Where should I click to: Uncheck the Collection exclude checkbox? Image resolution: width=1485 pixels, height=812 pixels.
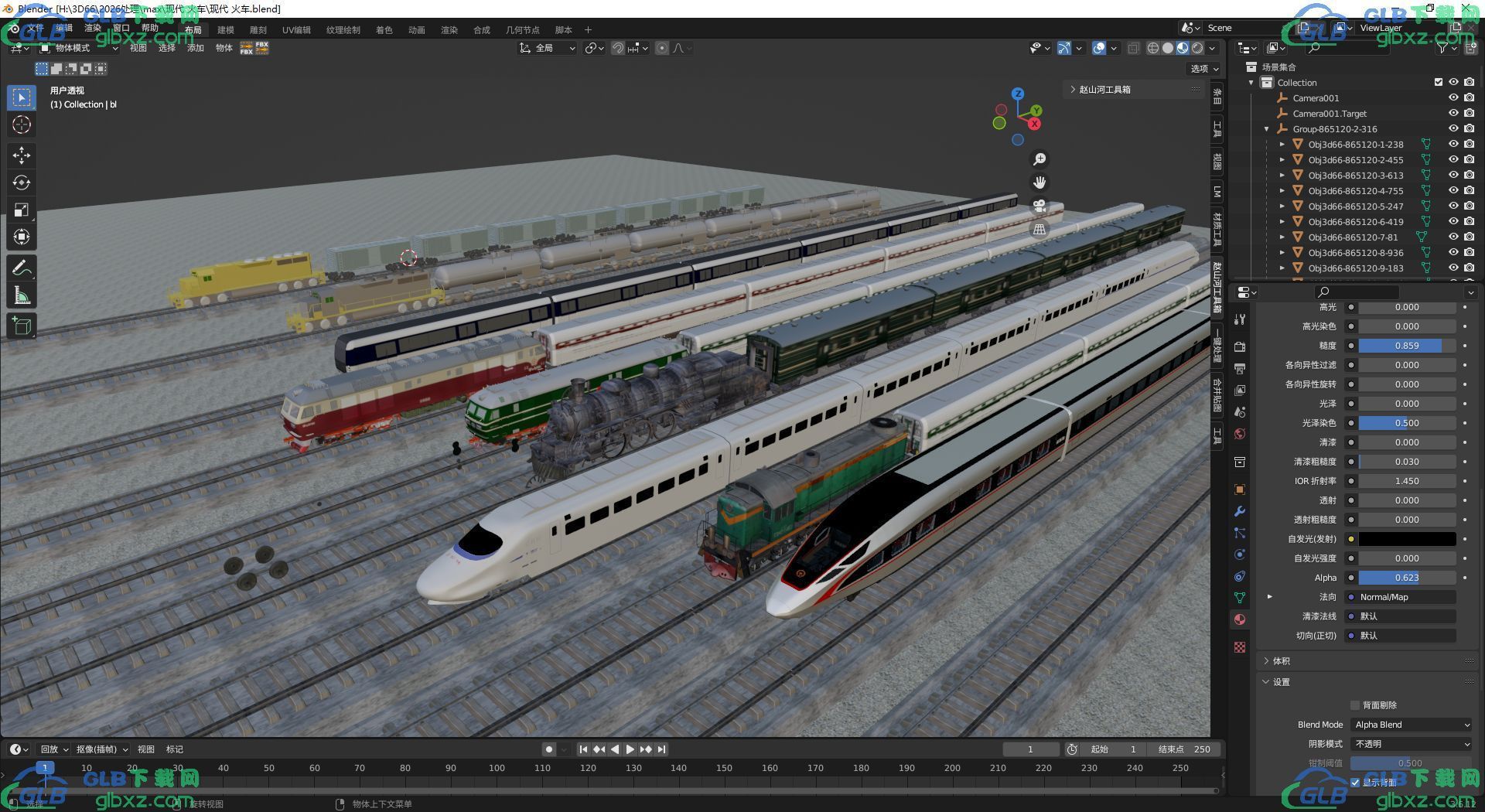pyautogui.click(x=1439, y=83)
